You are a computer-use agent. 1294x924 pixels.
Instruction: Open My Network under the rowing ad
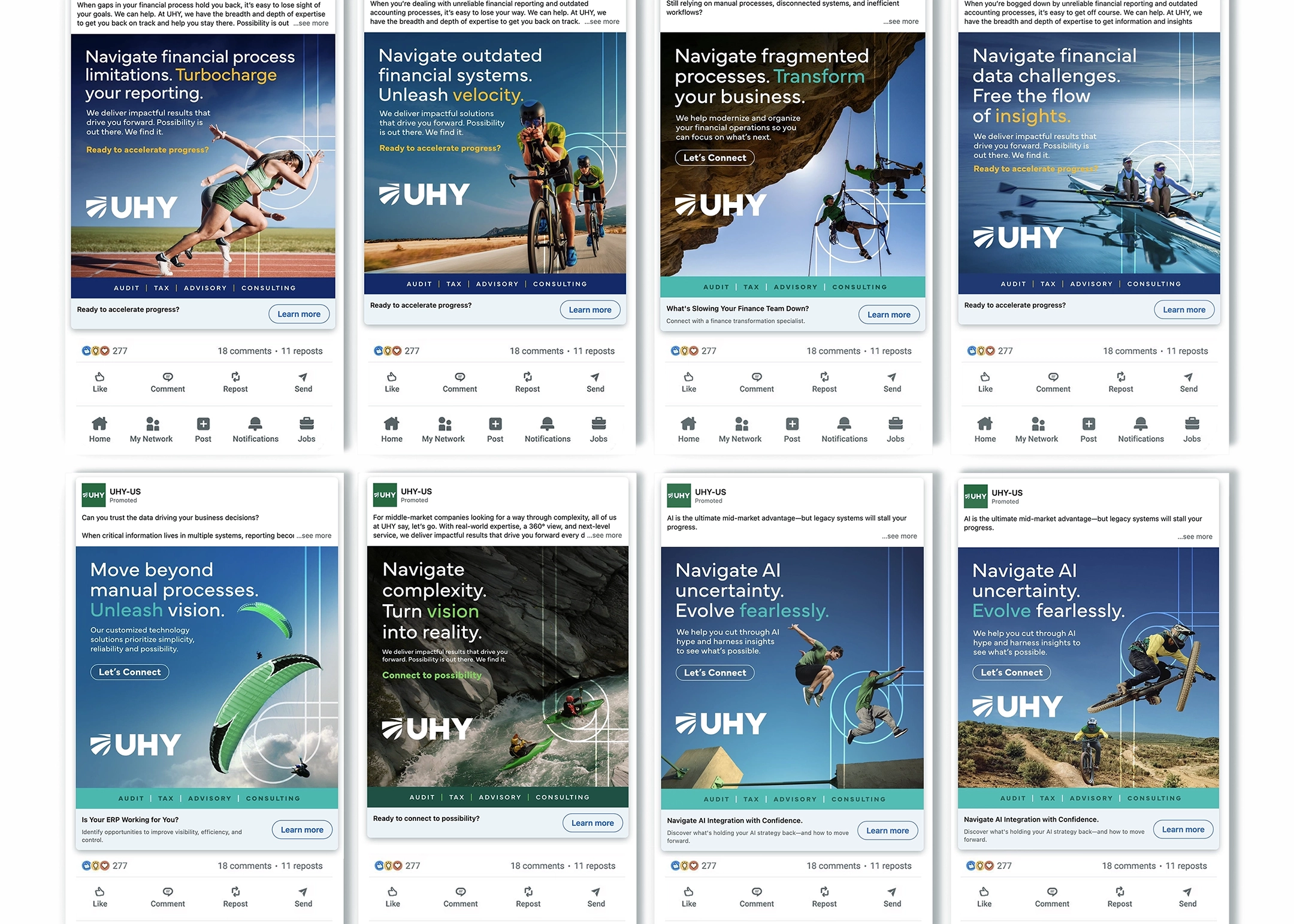coord(1036,430)
